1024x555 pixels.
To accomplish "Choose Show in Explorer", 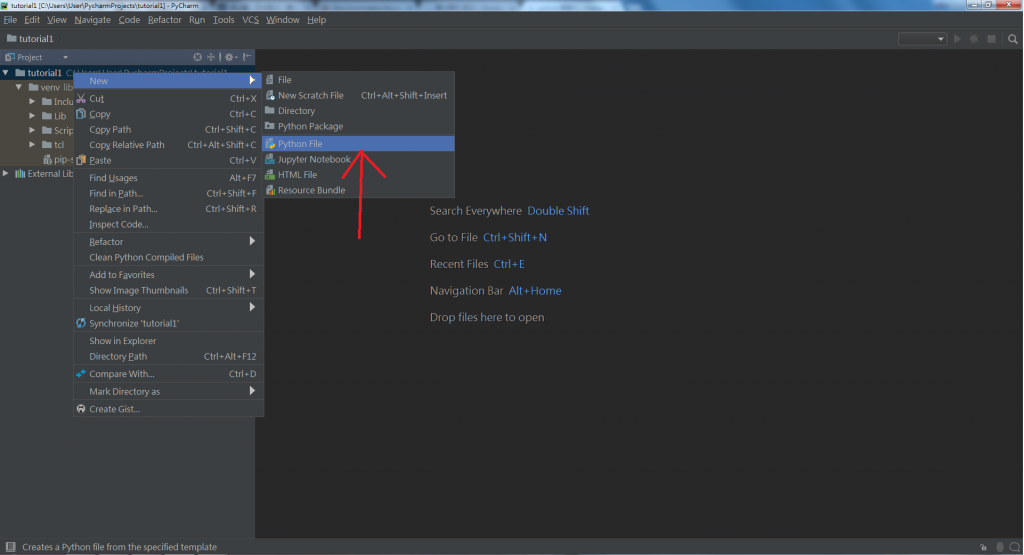I will [x=168, y=341].
